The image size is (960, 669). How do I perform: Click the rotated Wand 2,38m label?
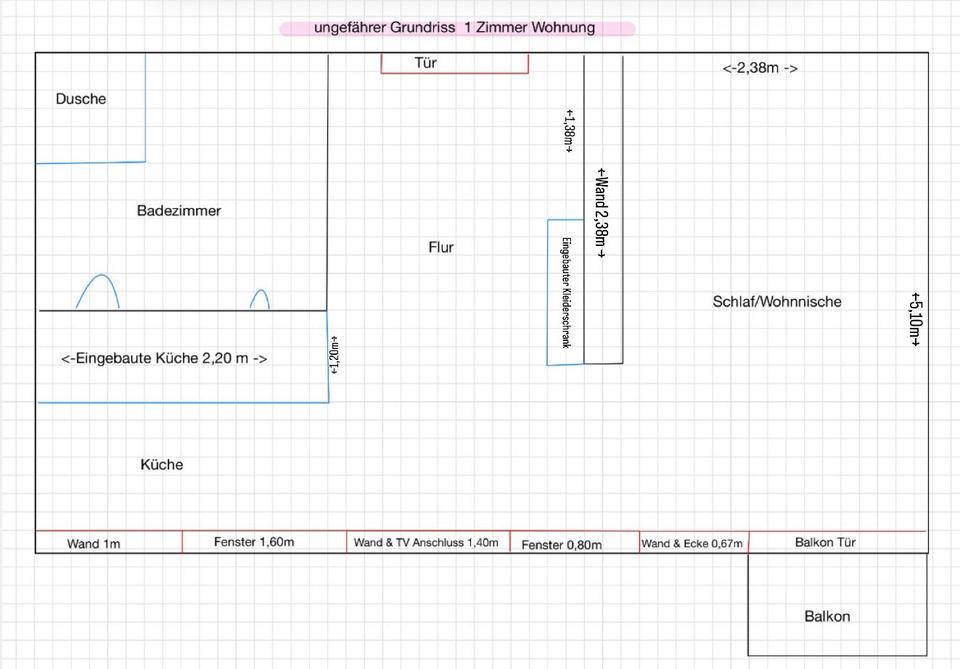(600, 214)
